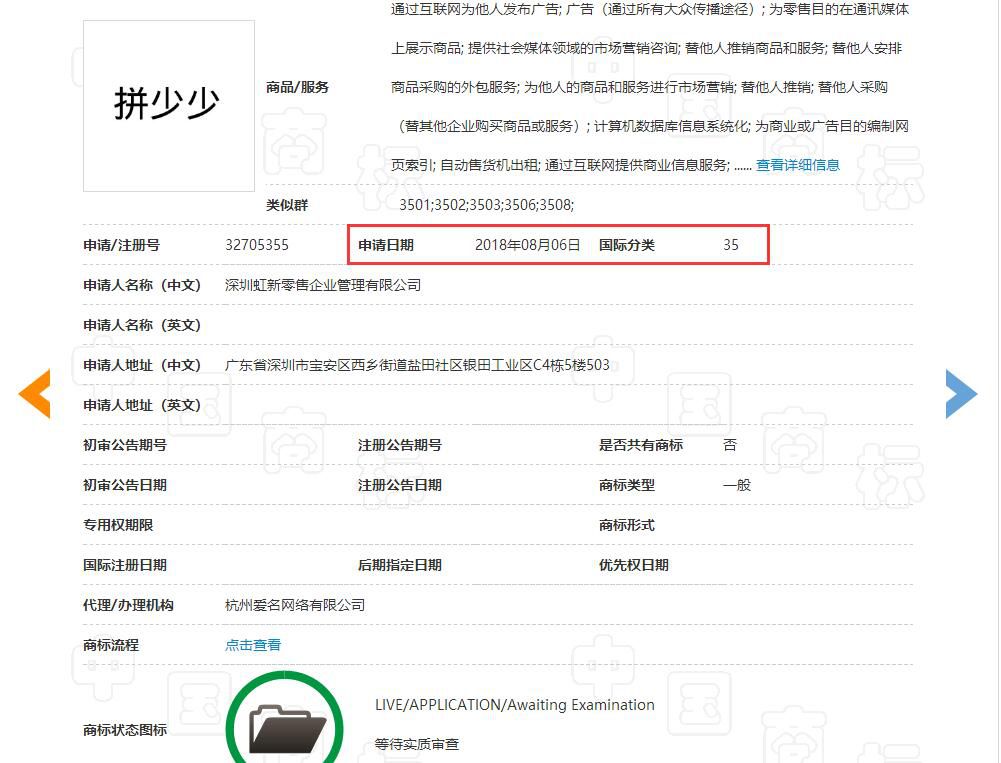Click the trademark type value 一般

pyautogui.click(x=737, y=485)
